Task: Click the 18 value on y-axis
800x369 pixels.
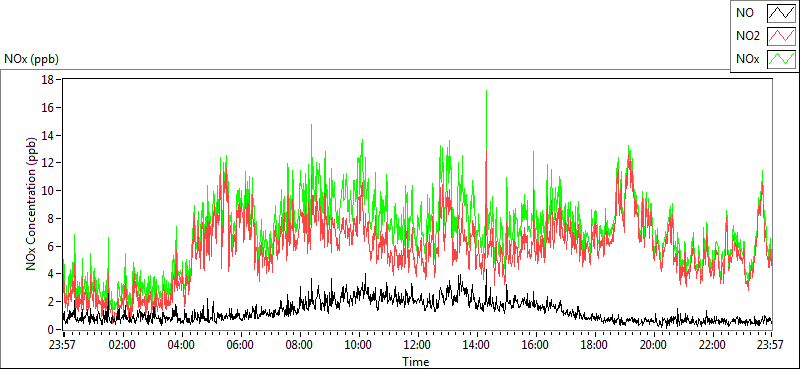Action: [x=49, y=80]
